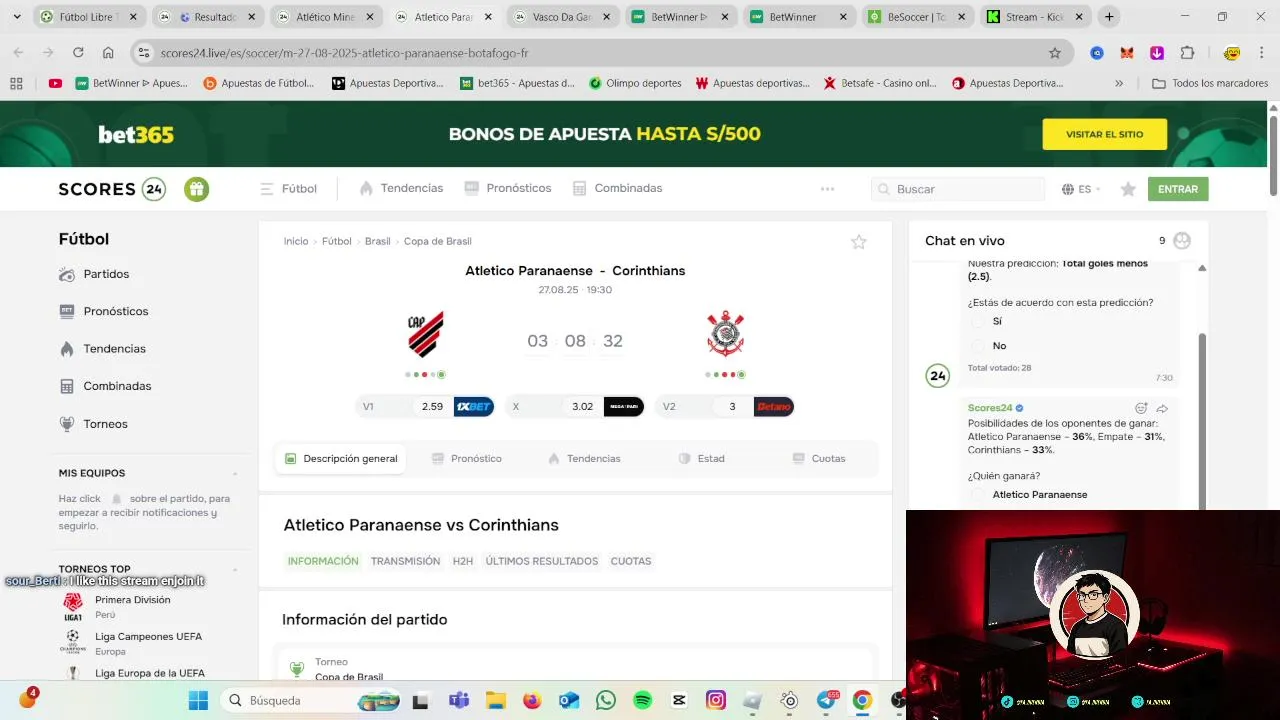Open the Copa de Brasil breadcrumb link
This screenshot has width=1280, height=720.
[x=438, y=241]
